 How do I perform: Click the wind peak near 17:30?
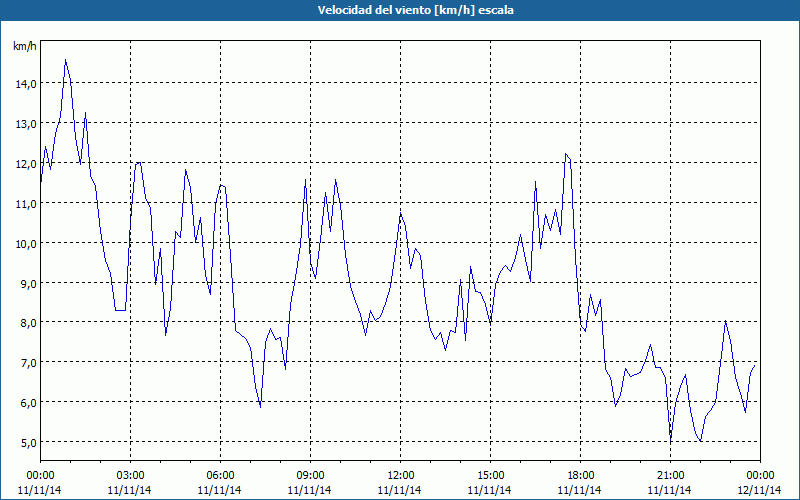click(566, 154)
